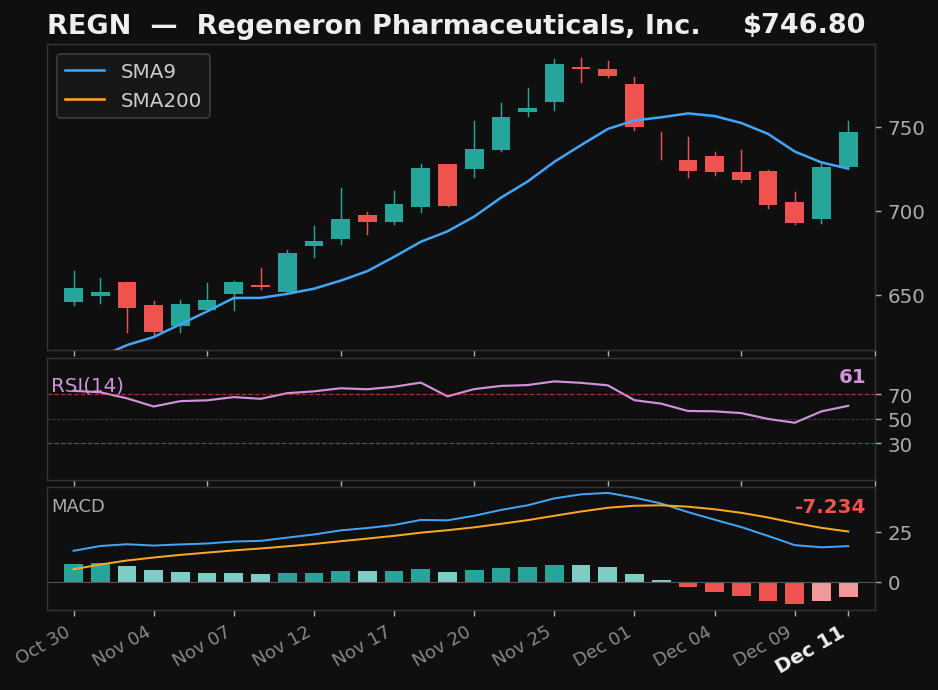The image size is (938, 690).
Task: Click the REGN ticker symbol in title
Action: pyautogui.click(x=89, y=25)
